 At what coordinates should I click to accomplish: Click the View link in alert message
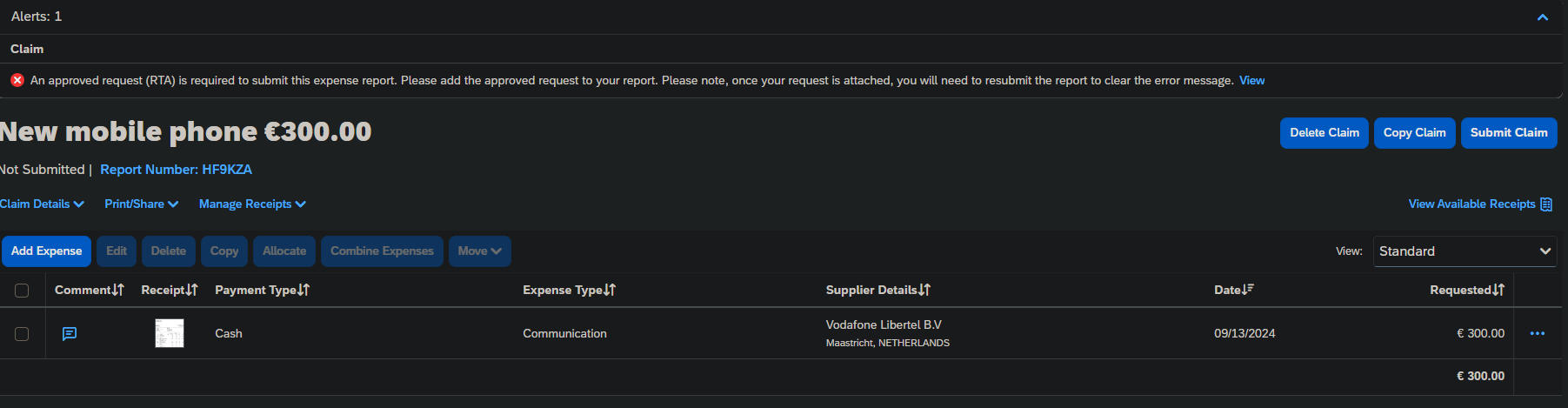(x=1251, y=81)
